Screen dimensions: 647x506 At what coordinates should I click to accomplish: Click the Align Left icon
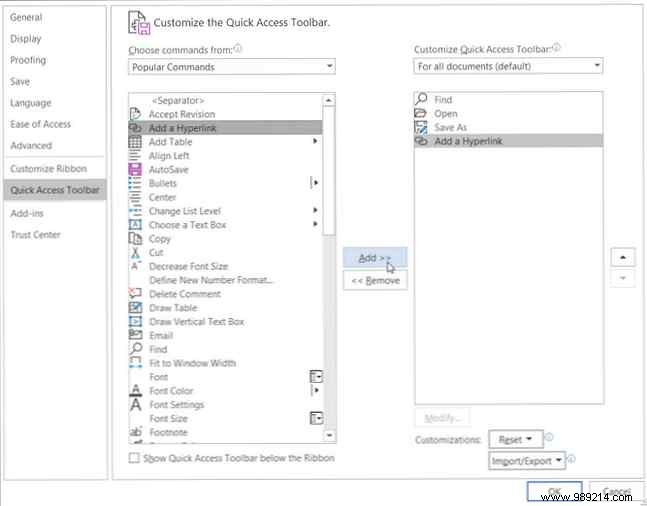point(135,156)
